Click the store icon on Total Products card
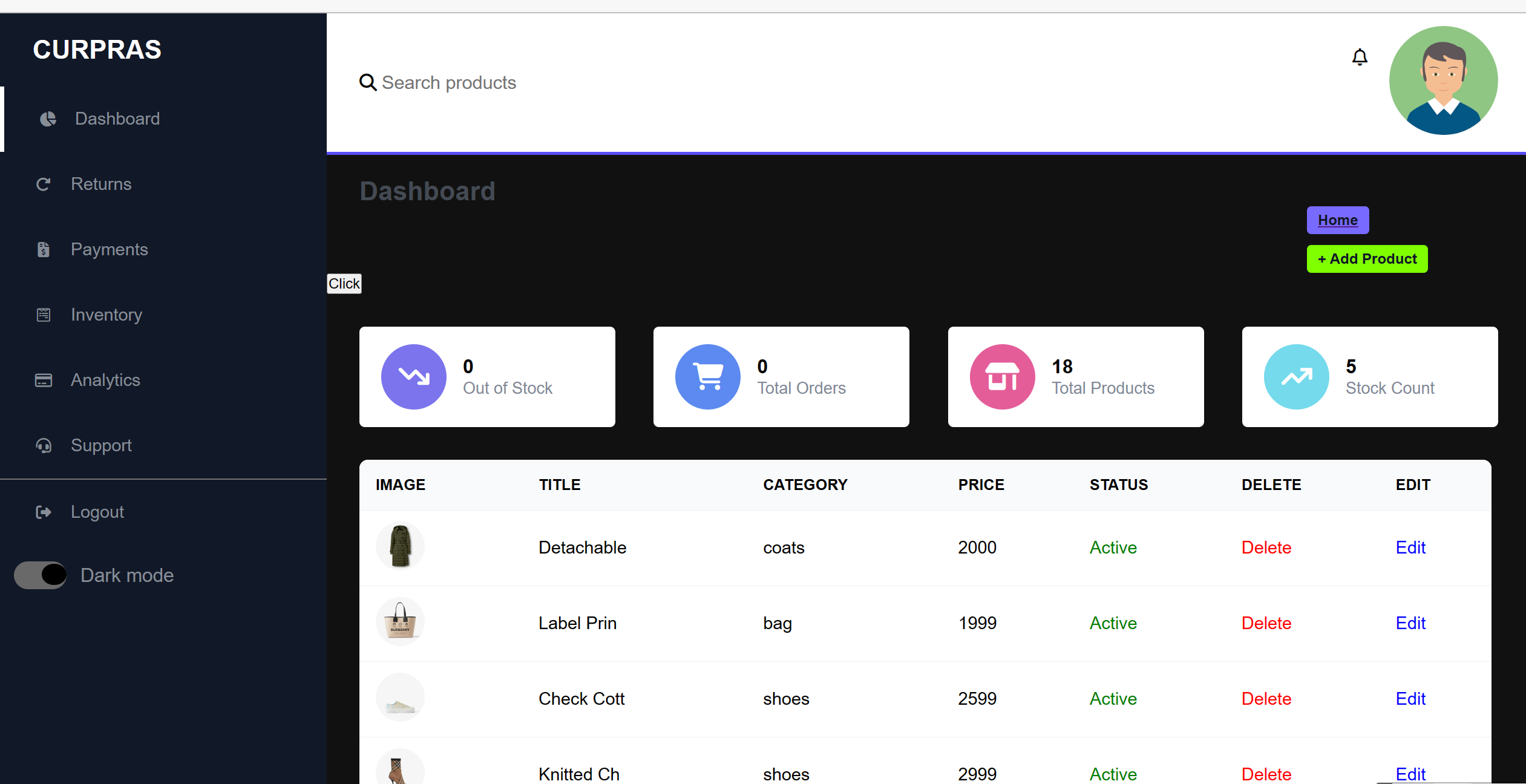 pyautogui.click(x=1001, y=376)
